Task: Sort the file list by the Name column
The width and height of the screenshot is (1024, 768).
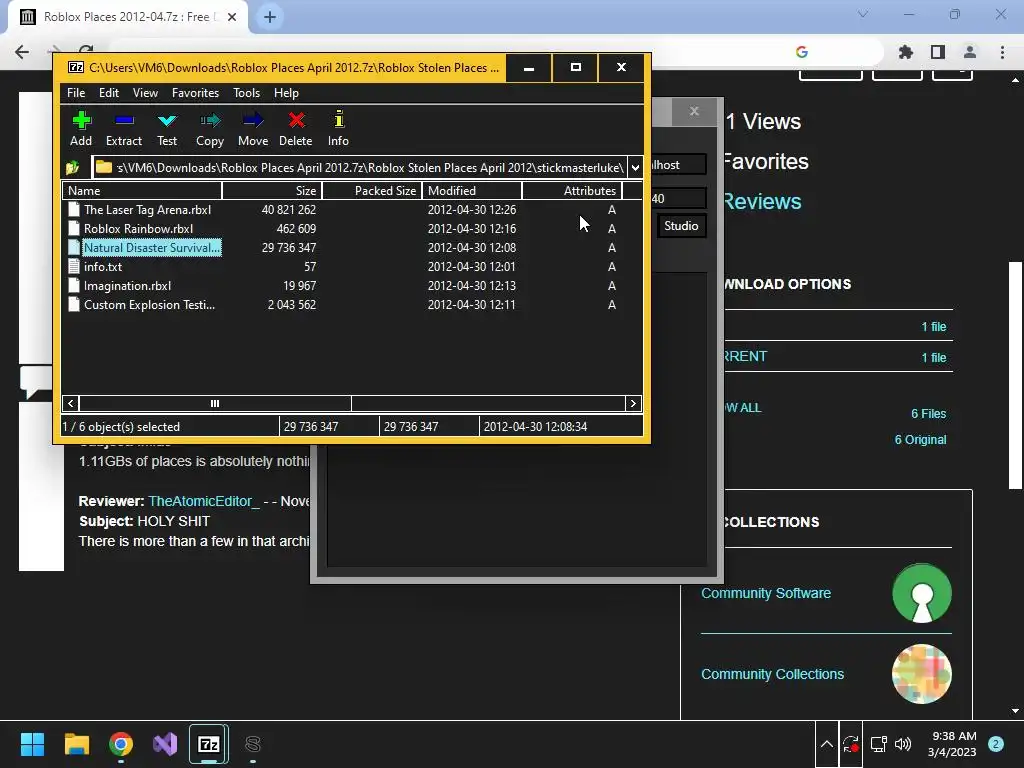Action: 142,191
